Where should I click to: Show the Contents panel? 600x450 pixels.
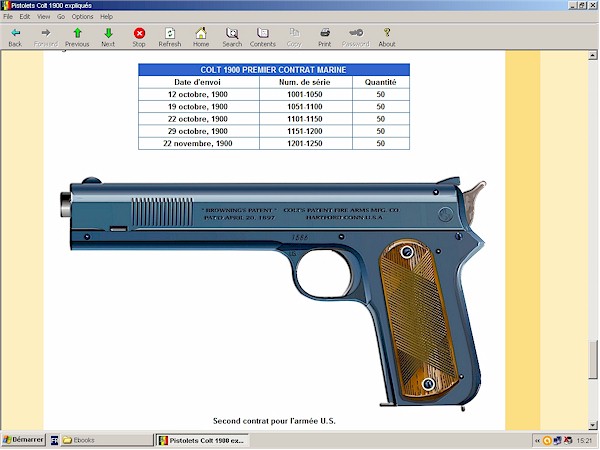(263, 33)
